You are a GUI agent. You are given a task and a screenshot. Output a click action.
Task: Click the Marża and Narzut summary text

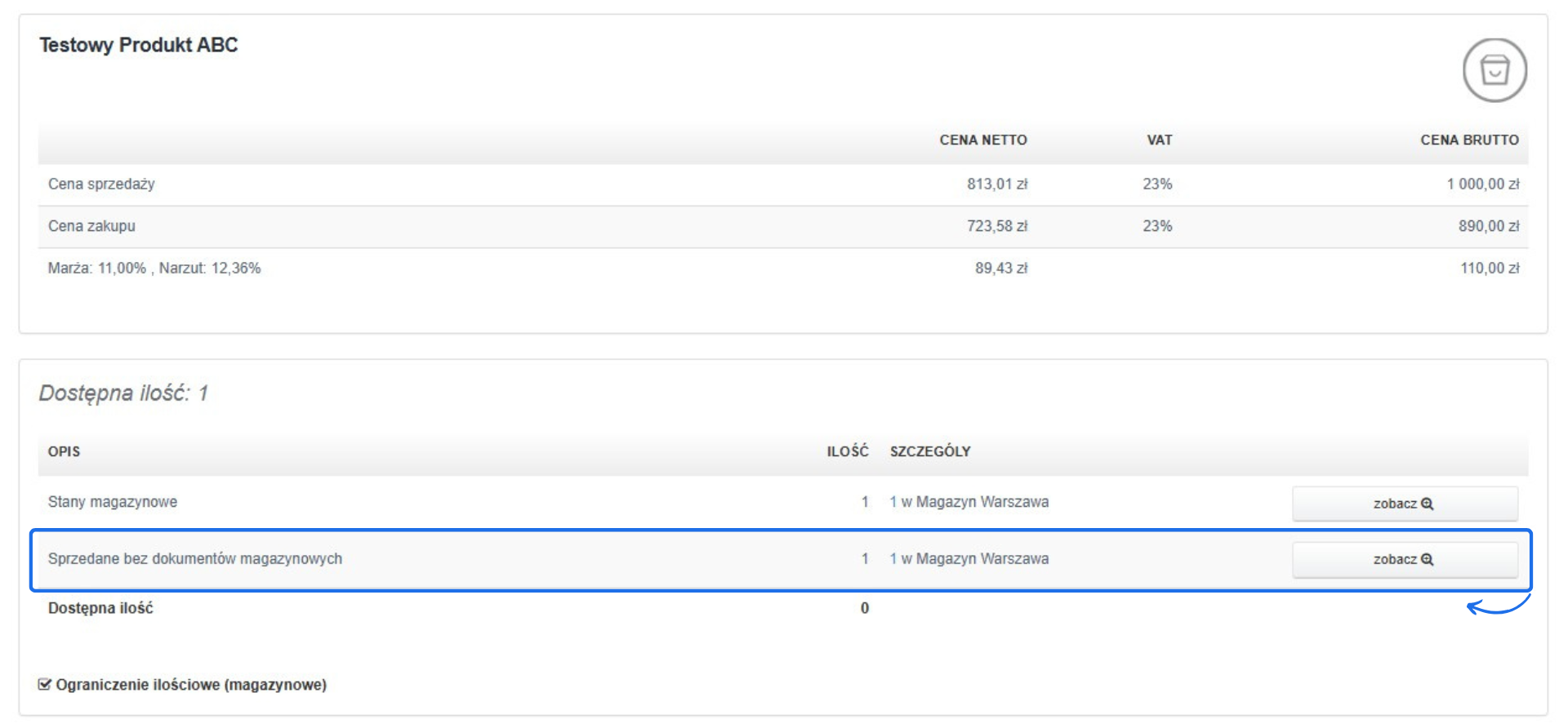pos(154,269)
